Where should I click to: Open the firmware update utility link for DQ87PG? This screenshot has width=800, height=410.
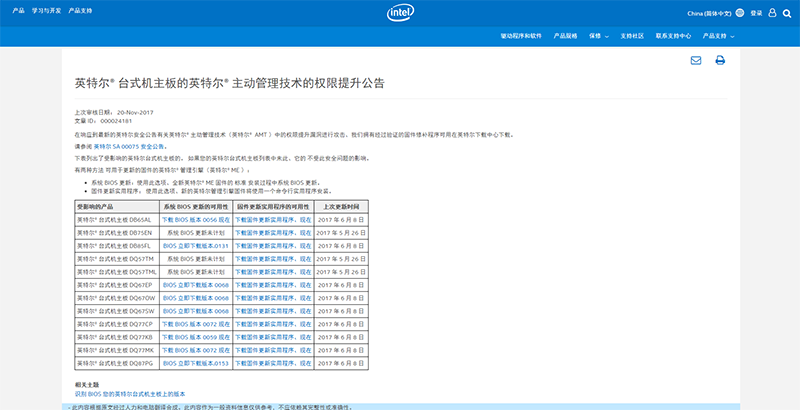273,363
